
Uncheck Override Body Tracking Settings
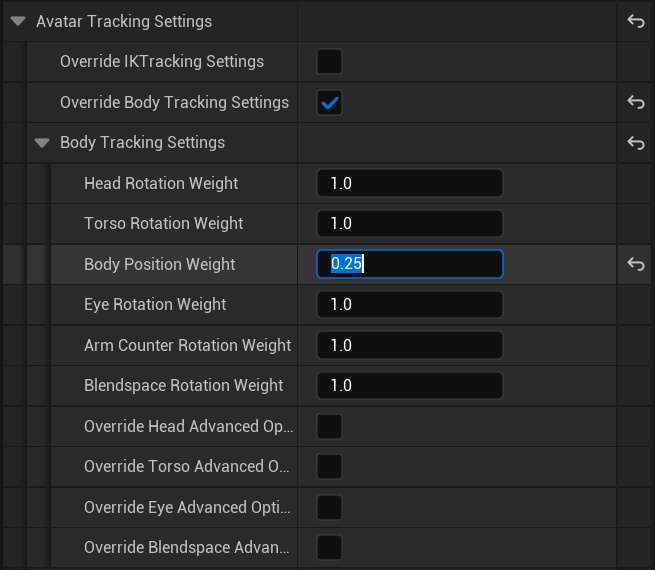pos(329,102)
